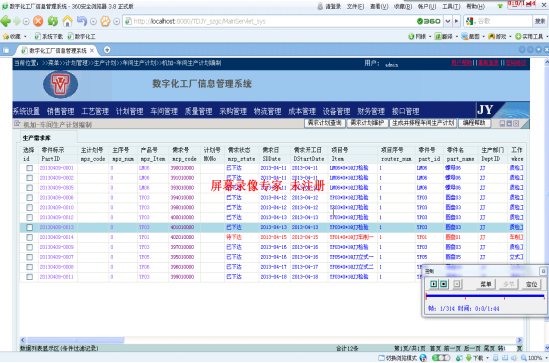
Task: Open the 游戏 games tool
Action: 497,36
